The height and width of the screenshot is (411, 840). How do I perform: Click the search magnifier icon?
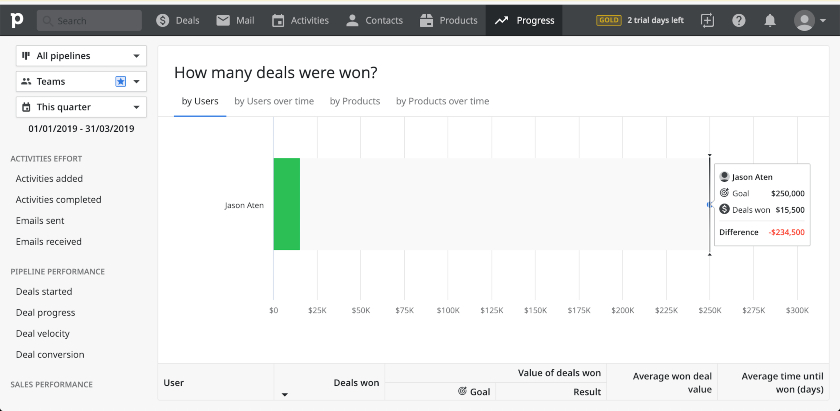tap(47, 21)
